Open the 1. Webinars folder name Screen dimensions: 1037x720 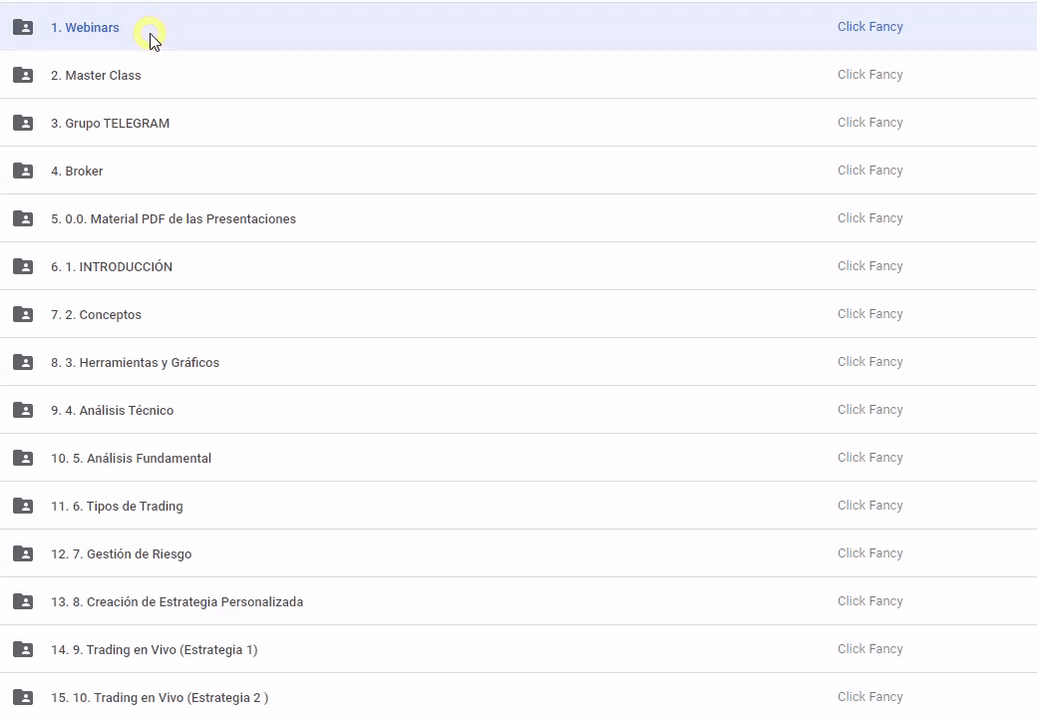[85, 28]
